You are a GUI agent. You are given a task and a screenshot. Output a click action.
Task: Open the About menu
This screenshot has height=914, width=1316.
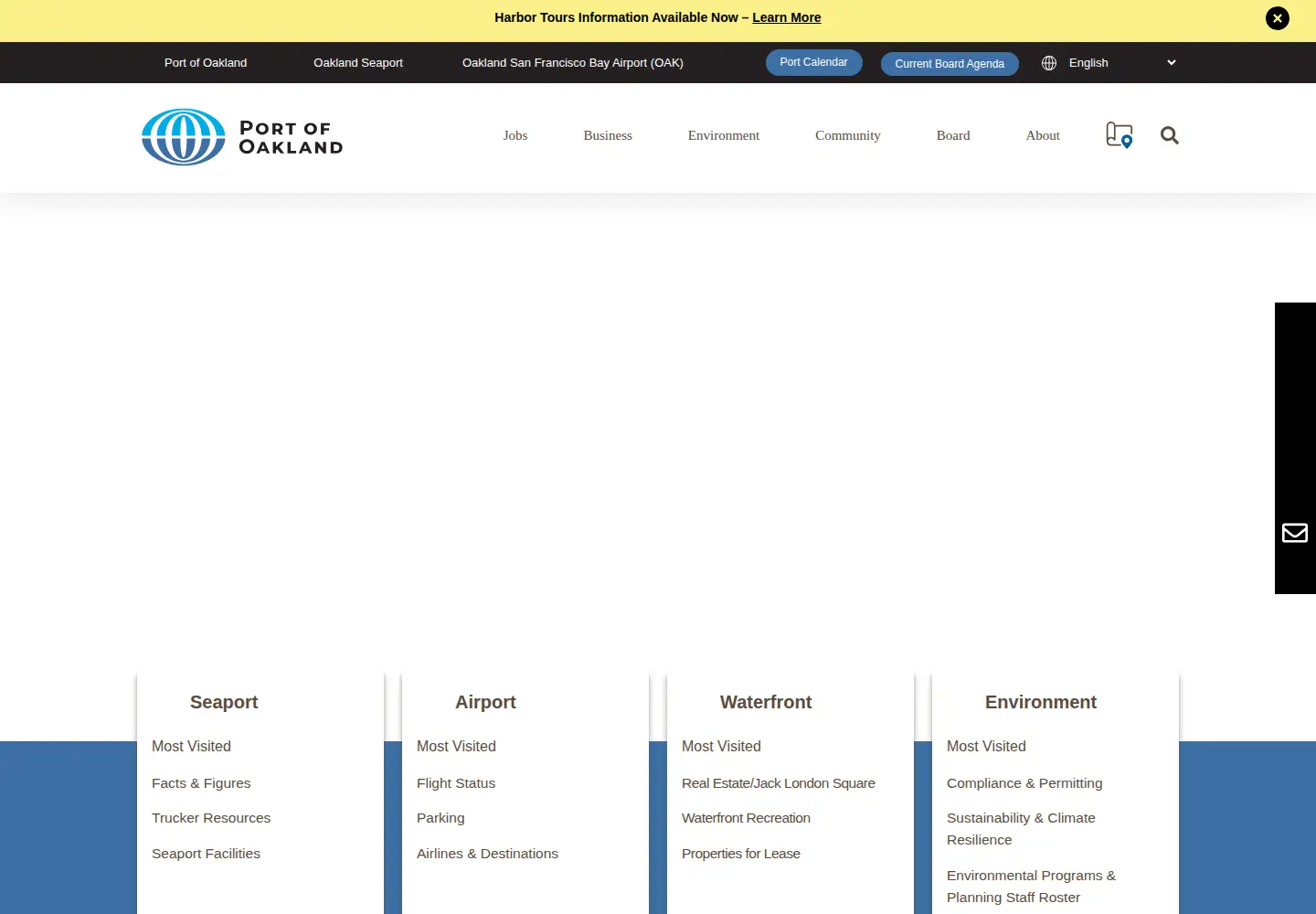pos(1043,135)
